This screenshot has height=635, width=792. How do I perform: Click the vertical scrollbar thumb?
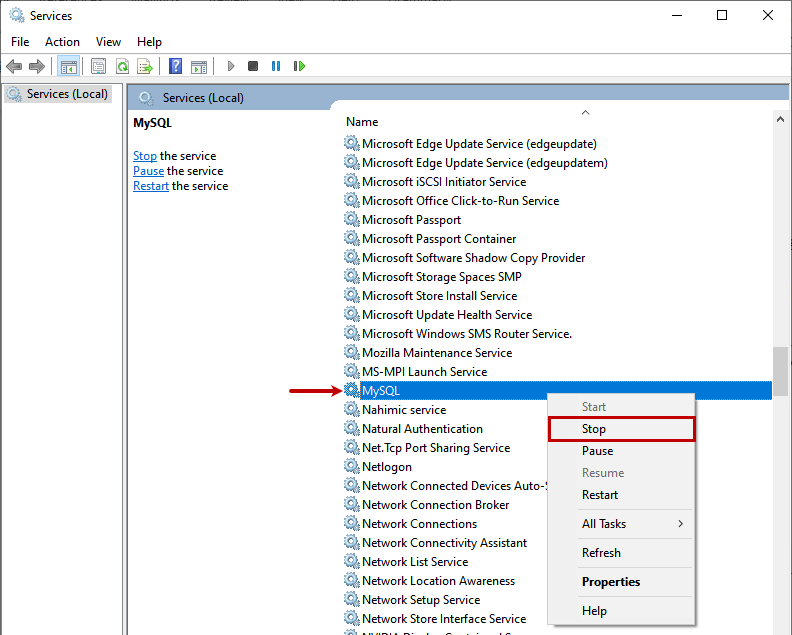point(780,371)
